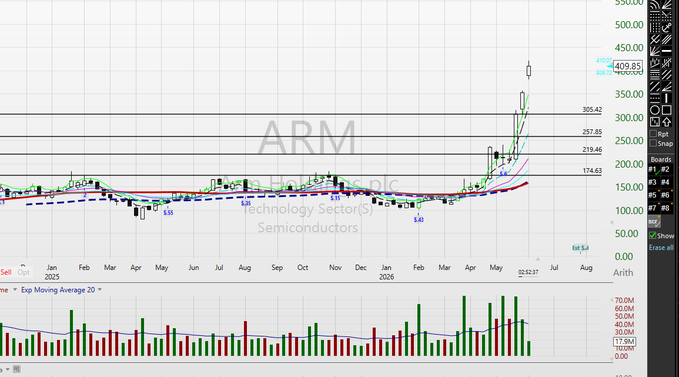Select the text note box tool
Viewport: 679px width, 377px height.
point(654,122)
